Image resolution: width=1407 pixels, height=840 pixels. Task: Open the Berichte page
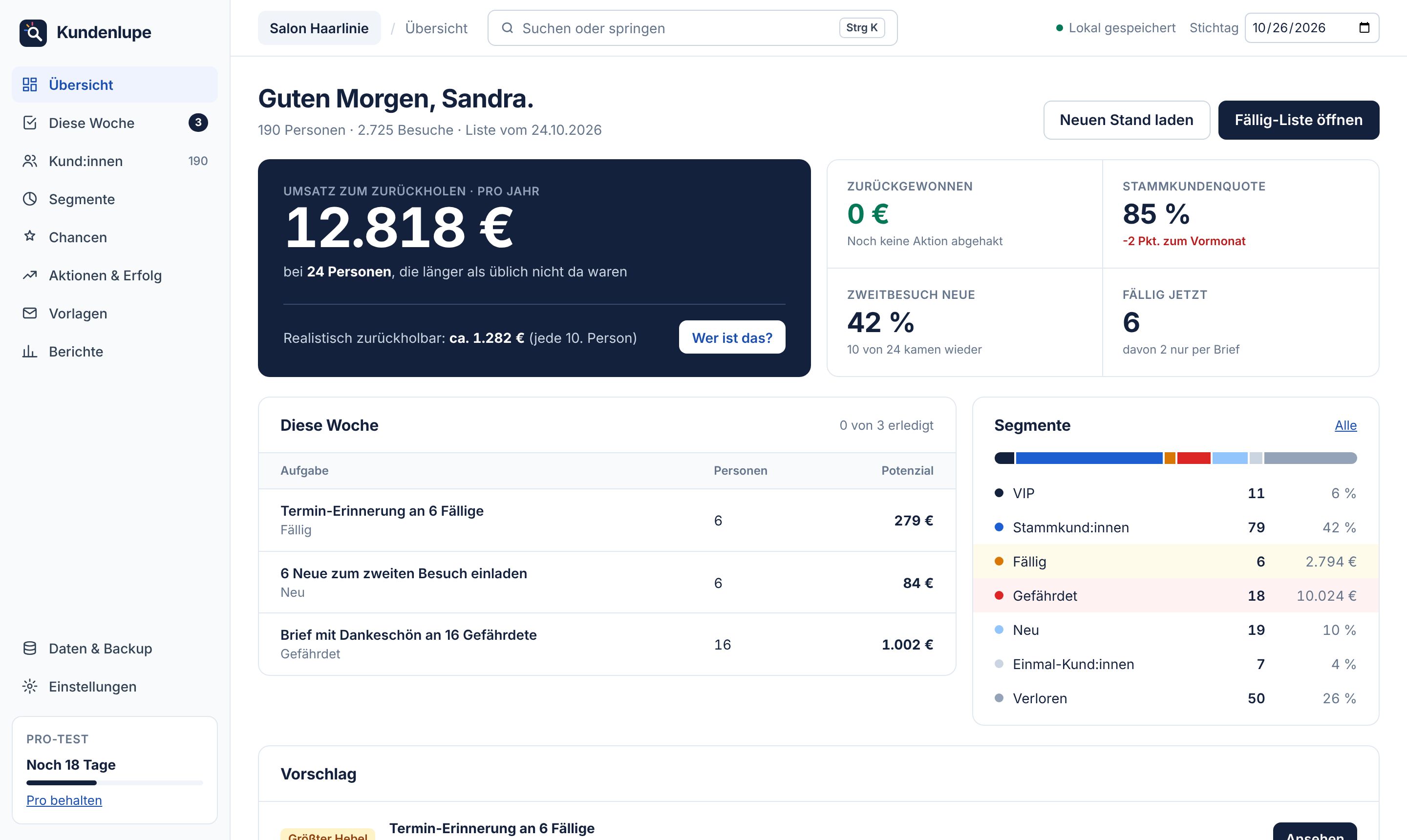pyautogui.click(x=115, y=352)
